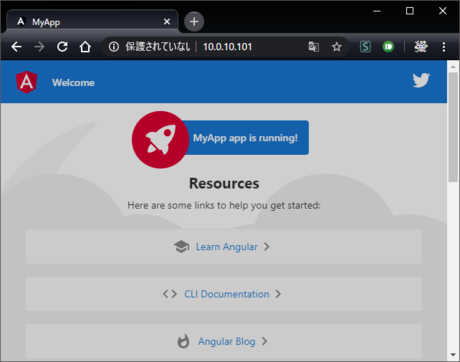
Task: Open the colorful profile avatar
Action: [421, 47]
